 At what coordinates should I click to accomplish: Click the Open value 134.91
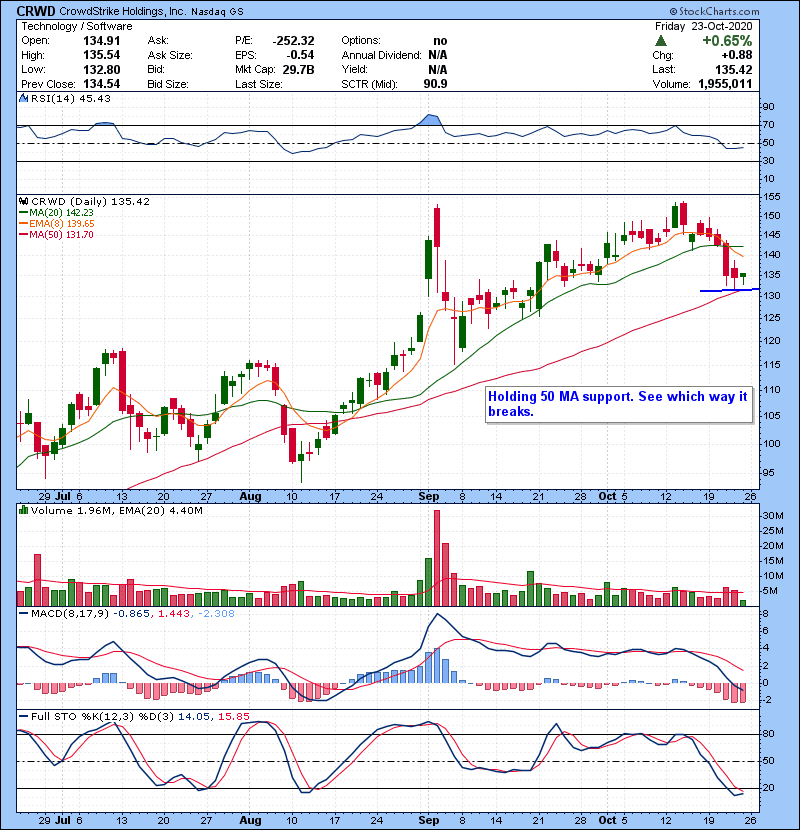[102, 41]
